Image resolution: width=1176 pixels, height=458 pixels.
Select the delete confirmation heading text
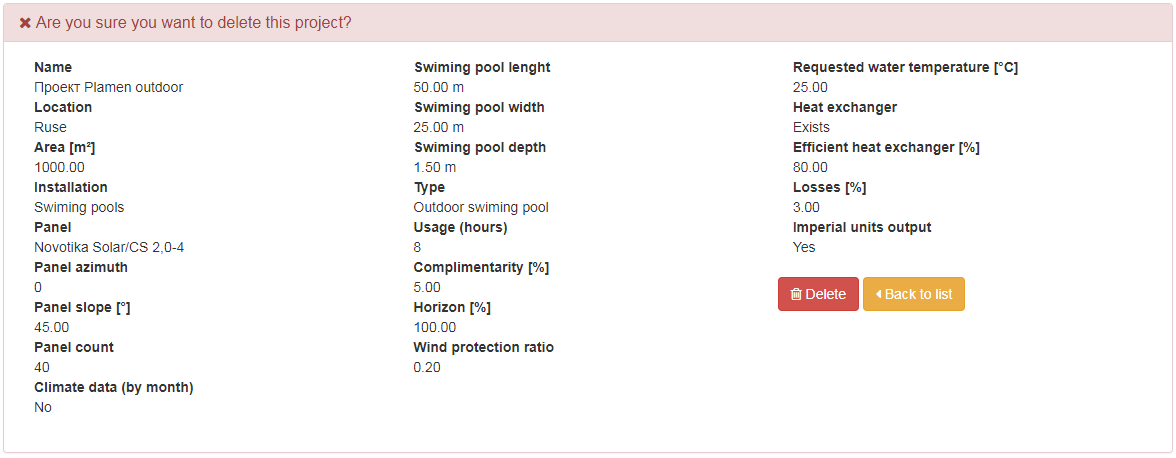[x=194, y=22]
